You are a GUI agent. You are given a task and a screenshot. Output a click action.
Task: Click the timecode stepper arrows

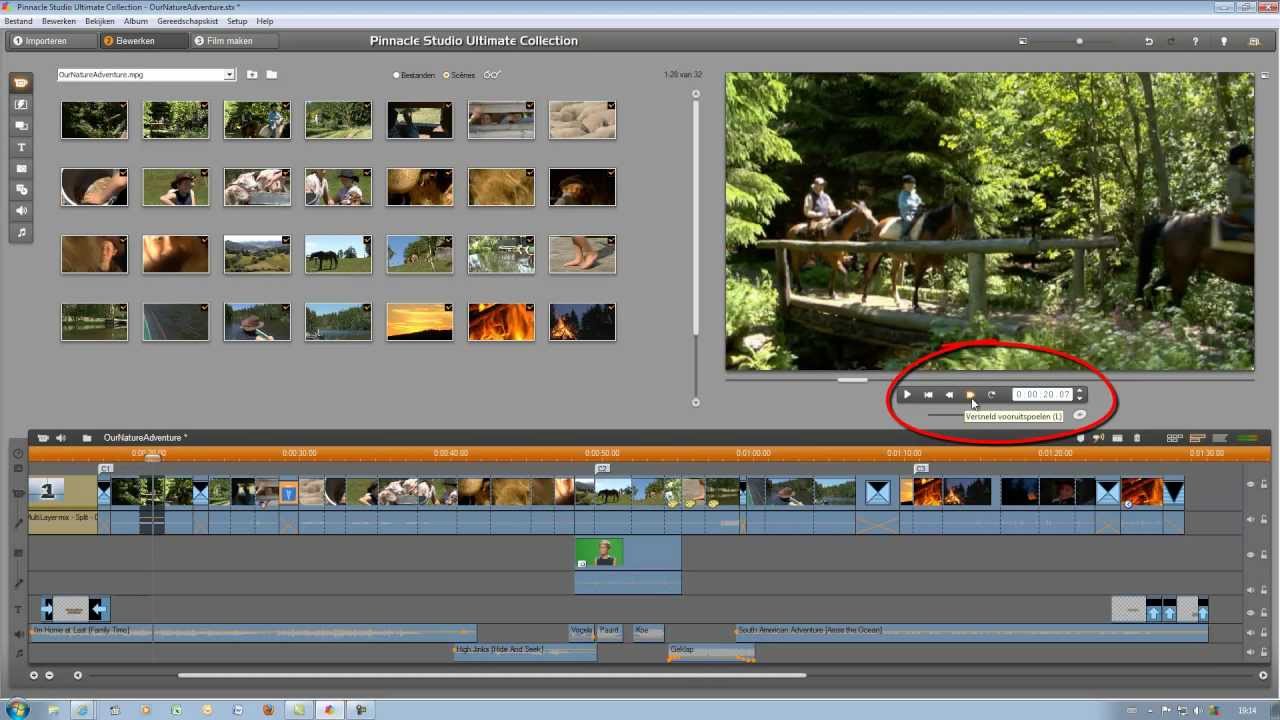pos(1079,395)
